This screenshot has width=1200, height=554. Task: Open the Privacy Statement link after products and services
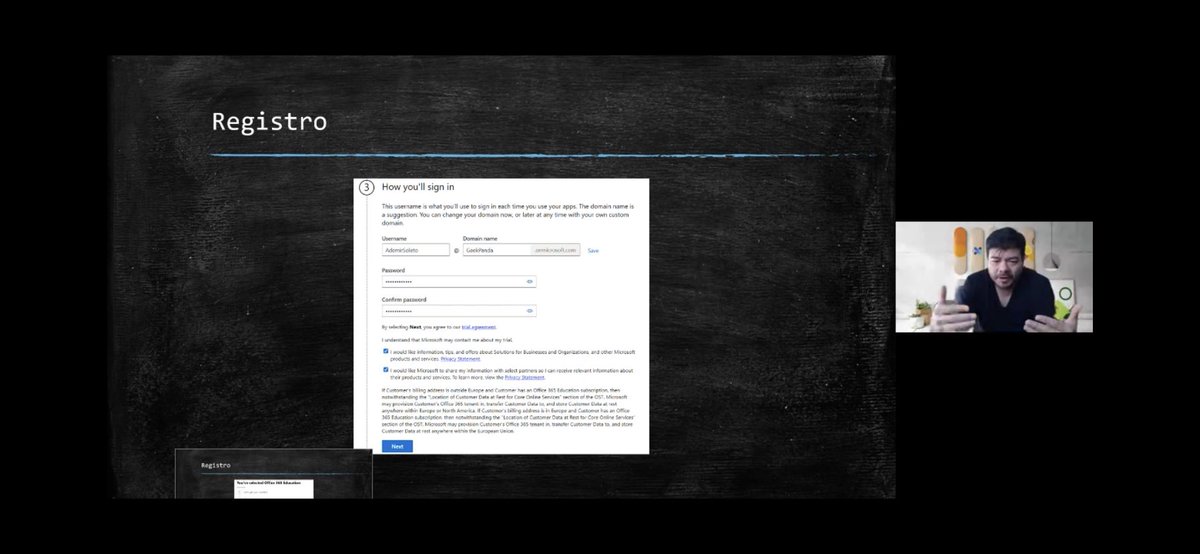pyautogui.click(x=460, y=358)
